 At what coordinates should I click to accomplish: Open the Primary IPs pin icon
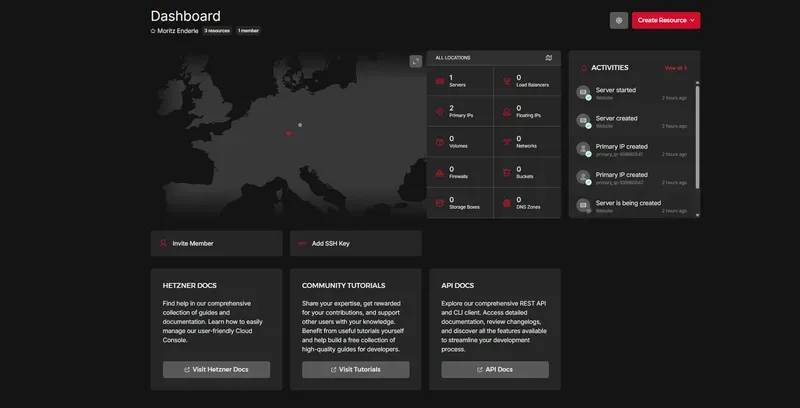coord(439,112)
